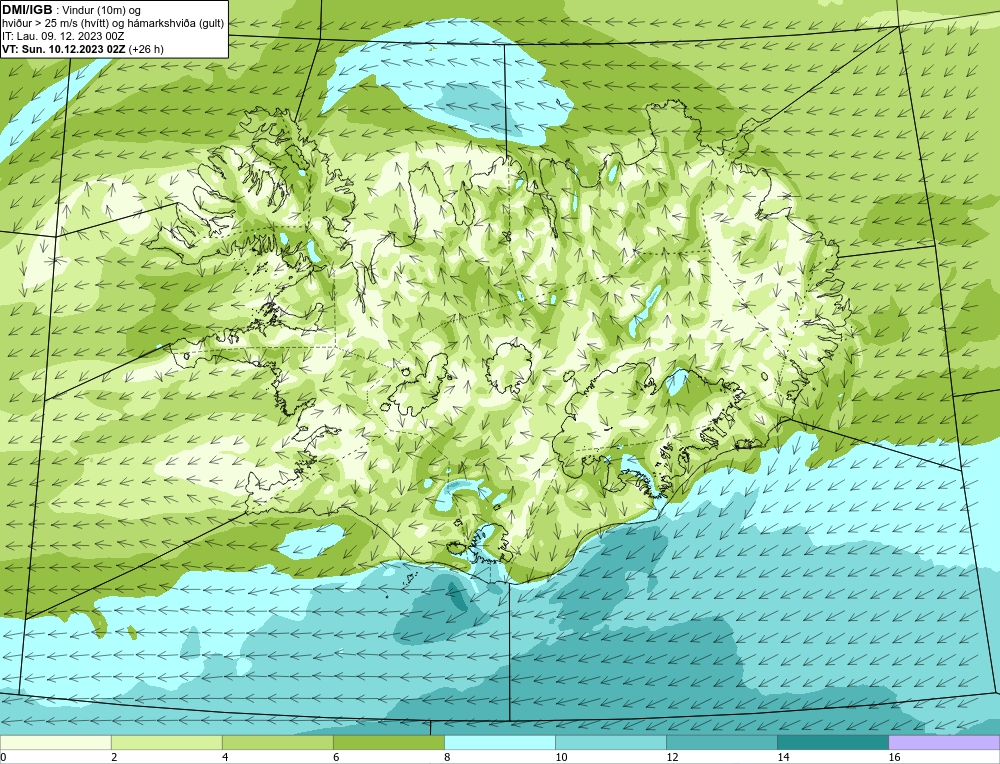Screen dimensions: 1000x764
Task: Click the green 4–6 m/s legend swatch
Action: (x=277, y=742)
